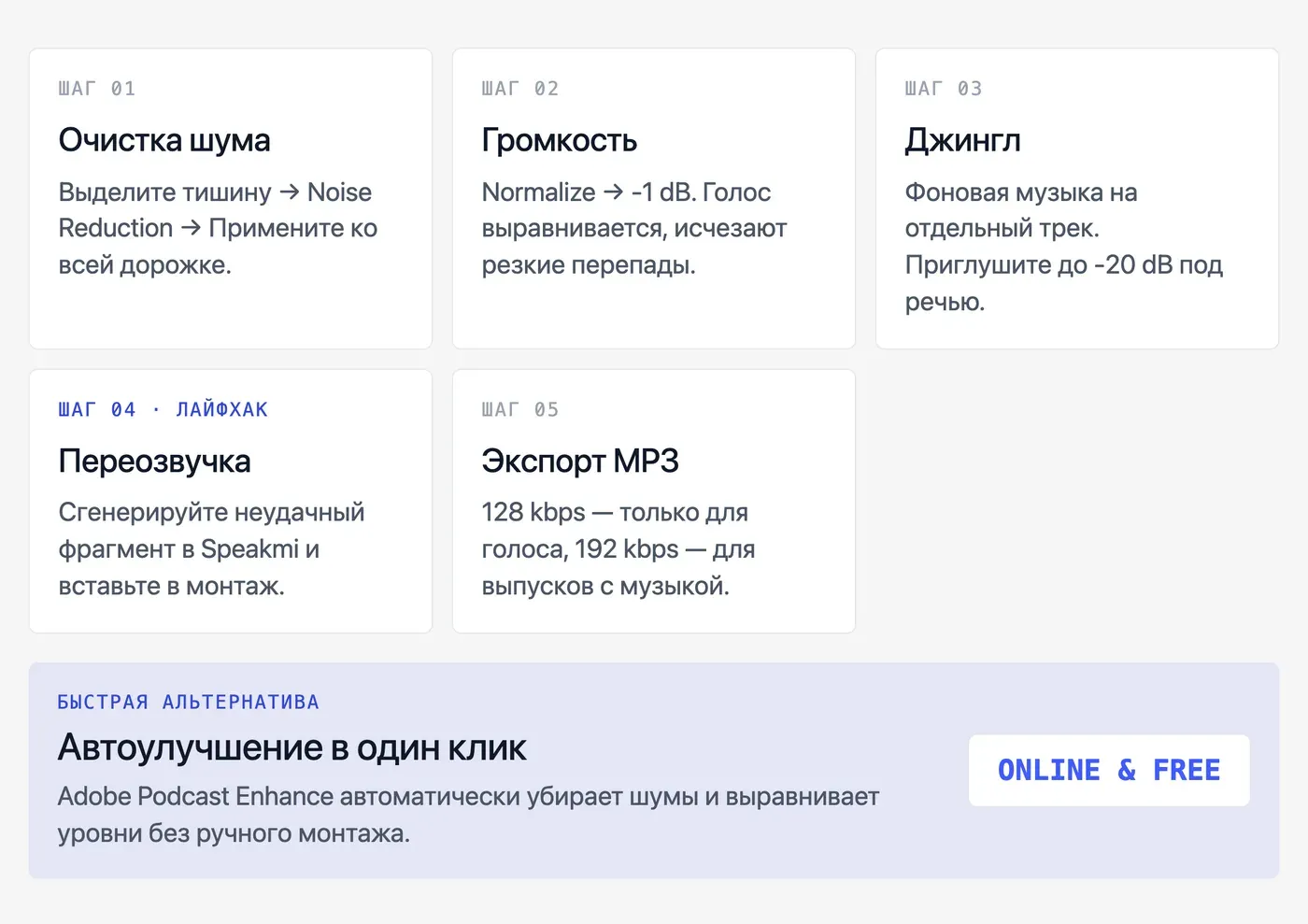Click the "Джингл" heading
Viewport: 1308px width, 924px height.
point(962,140)
